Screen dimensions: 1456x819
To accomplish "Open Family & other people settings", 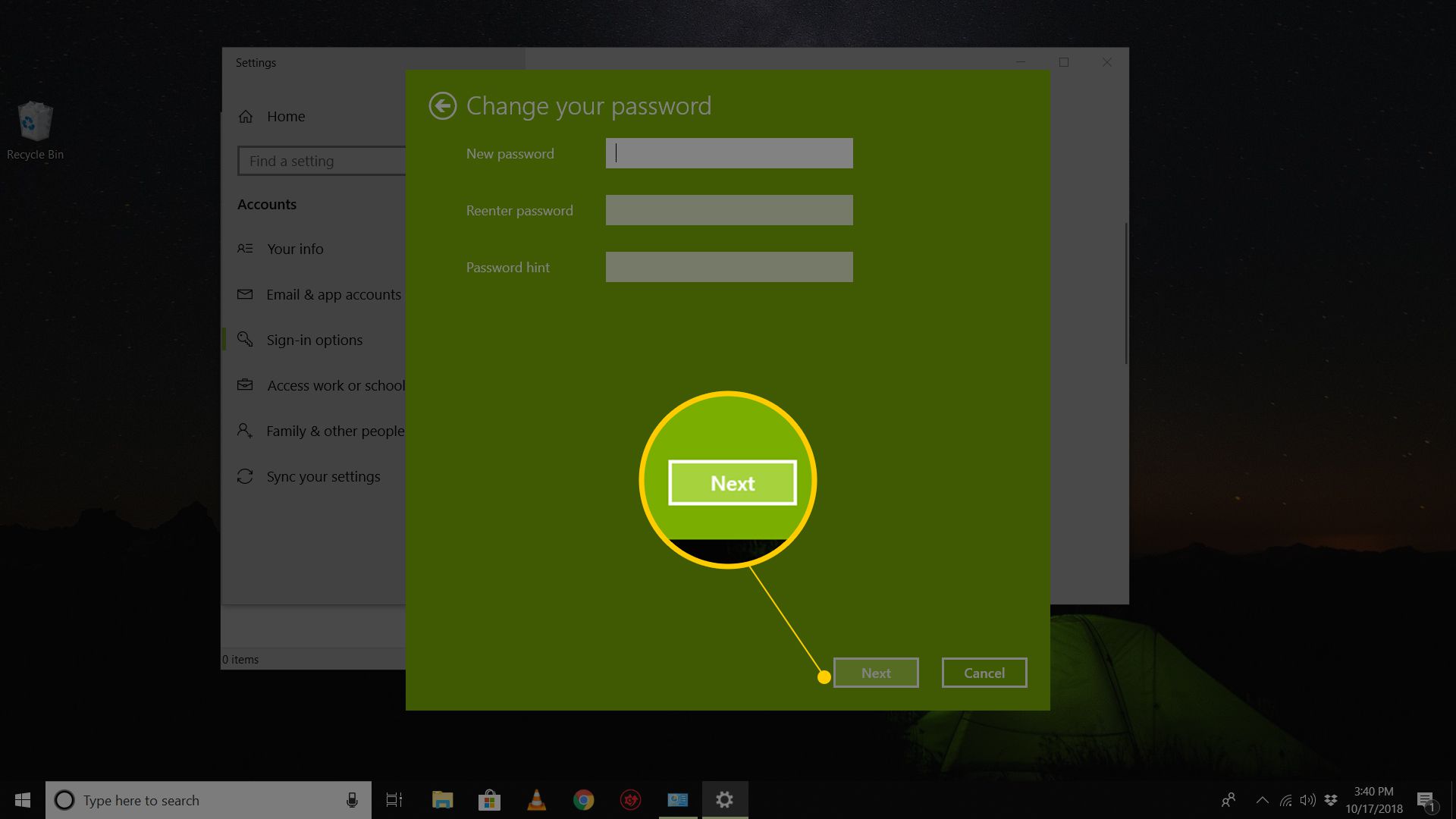I will 335,430.
